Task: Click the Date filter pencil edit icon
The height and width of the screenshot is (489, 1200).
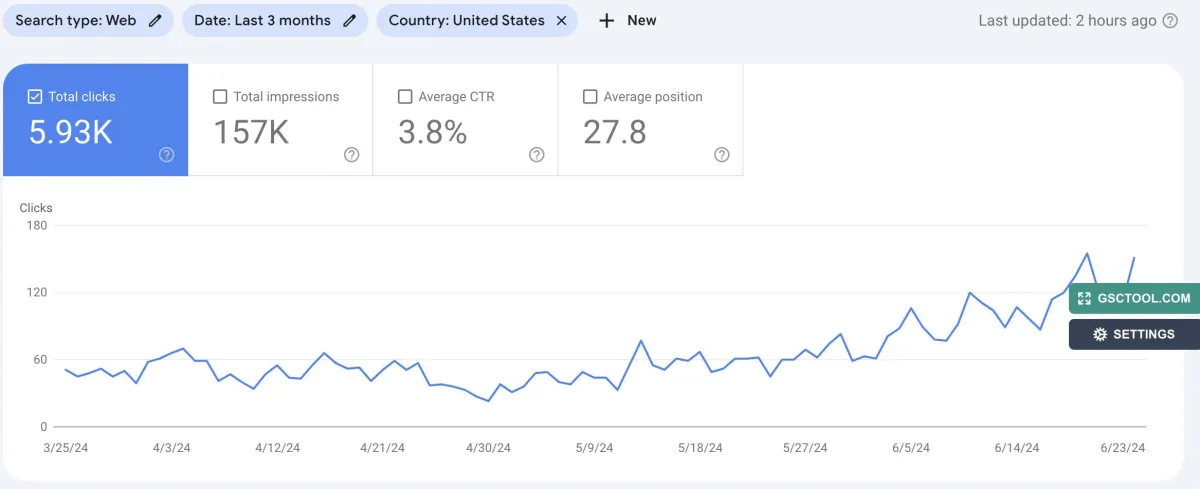Action: 349,21
